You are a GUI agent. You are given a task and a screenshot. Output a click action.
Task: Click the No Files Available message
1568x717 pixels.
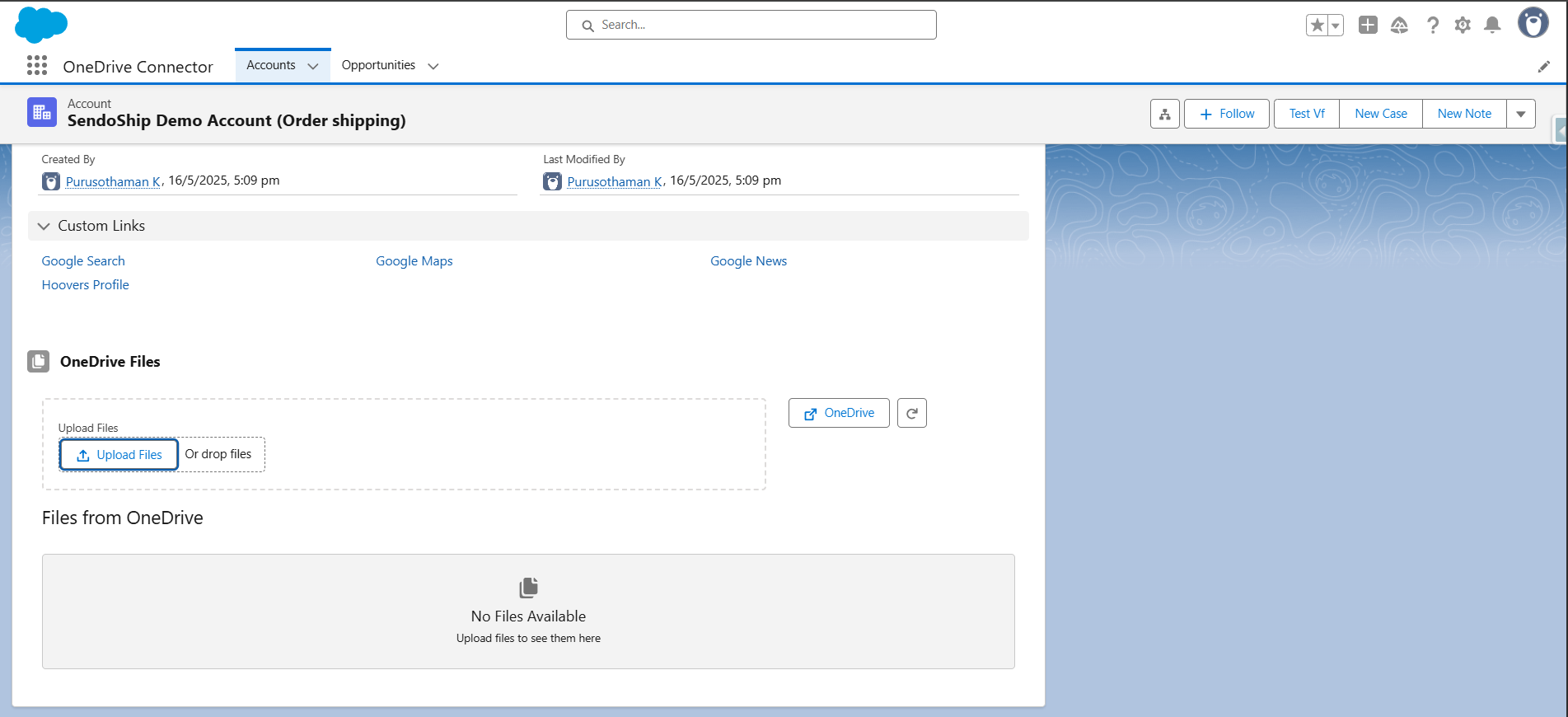tap(528, 616)
